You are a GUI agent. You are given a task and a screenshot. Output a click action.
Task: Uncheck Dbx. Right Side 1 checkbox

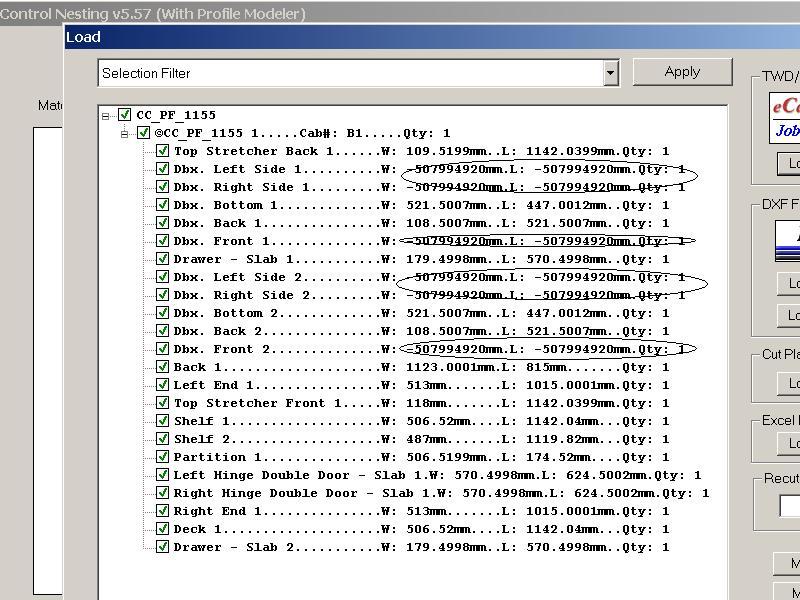click(162, 187)
